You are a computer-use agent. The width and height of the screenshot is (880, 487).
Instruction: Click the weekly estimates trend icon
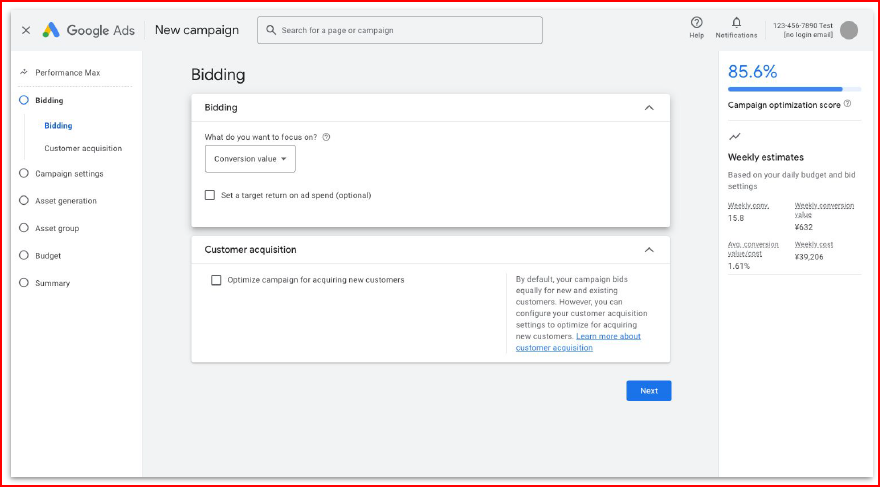(735, 136)
